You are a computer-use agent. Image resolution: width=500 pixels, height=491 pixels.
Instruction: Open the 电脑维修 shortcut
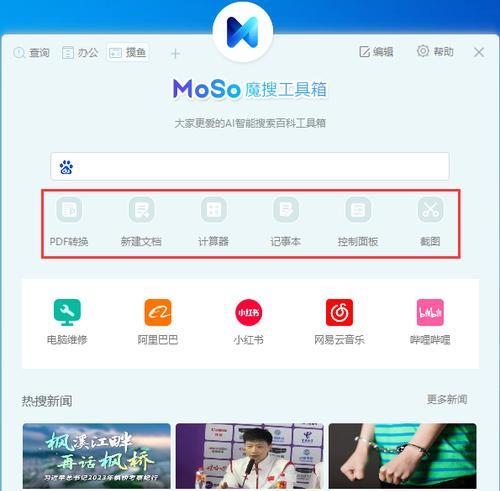67,312
